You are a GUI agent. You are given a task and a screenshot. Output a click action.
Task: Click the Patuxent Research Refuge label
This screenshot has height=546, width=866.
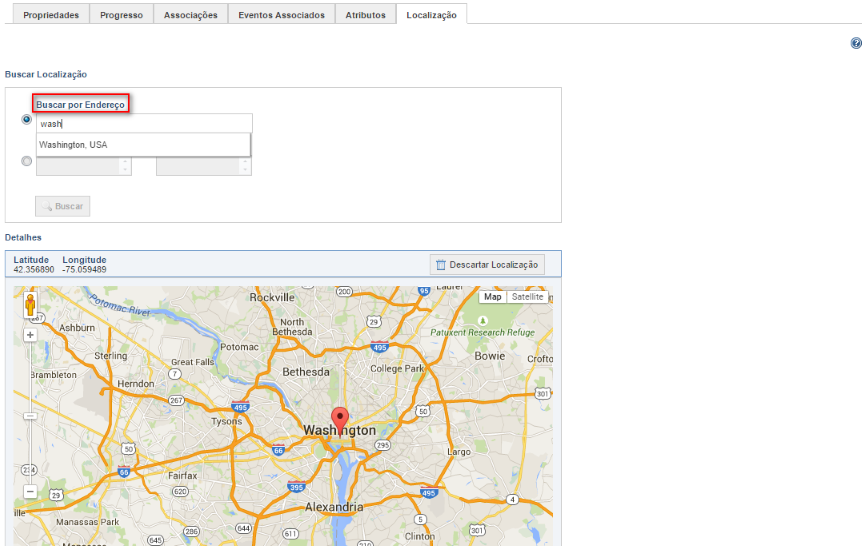[x=483, y=332]
